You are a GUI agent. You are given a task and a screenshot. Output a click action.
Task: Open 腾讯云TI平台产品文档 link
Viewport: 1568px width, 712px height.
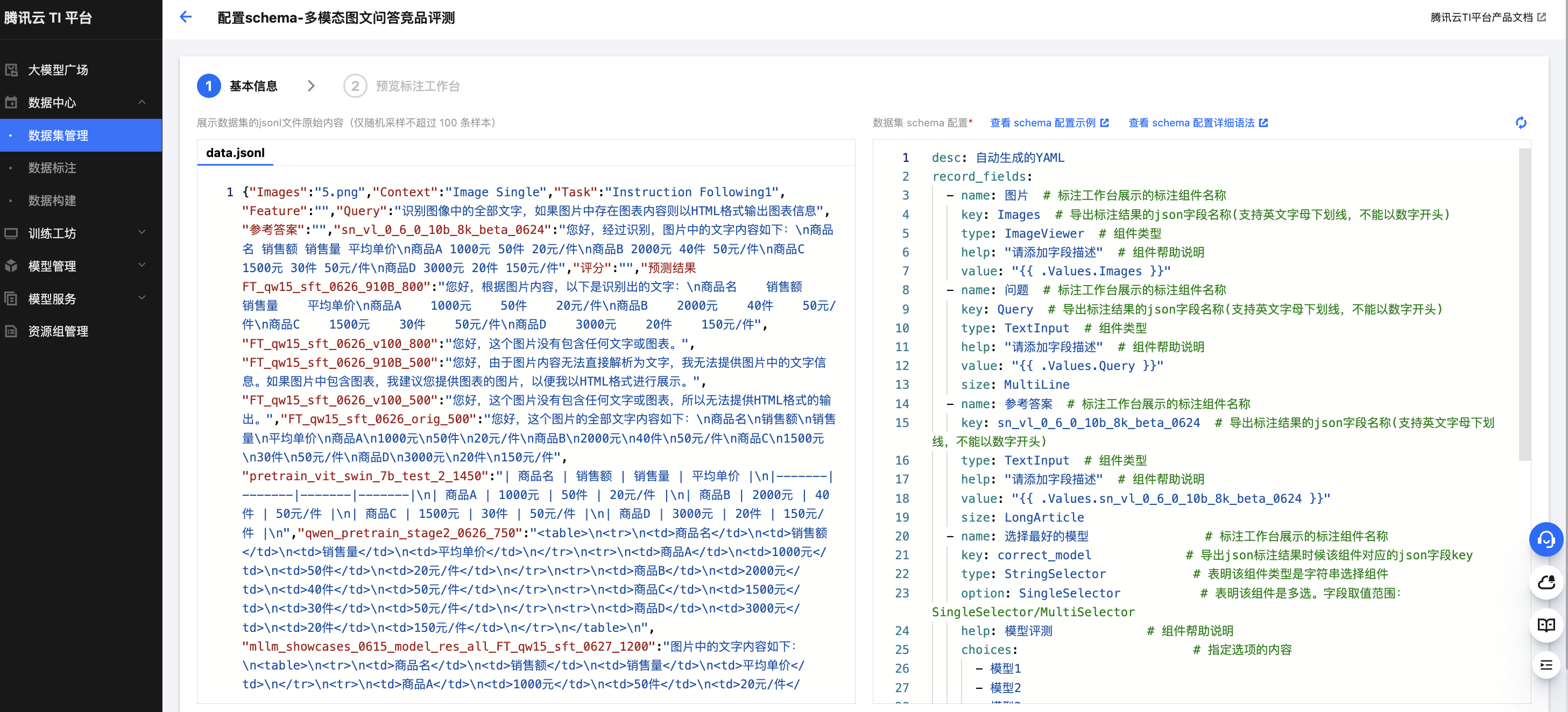click(1487, 18)
